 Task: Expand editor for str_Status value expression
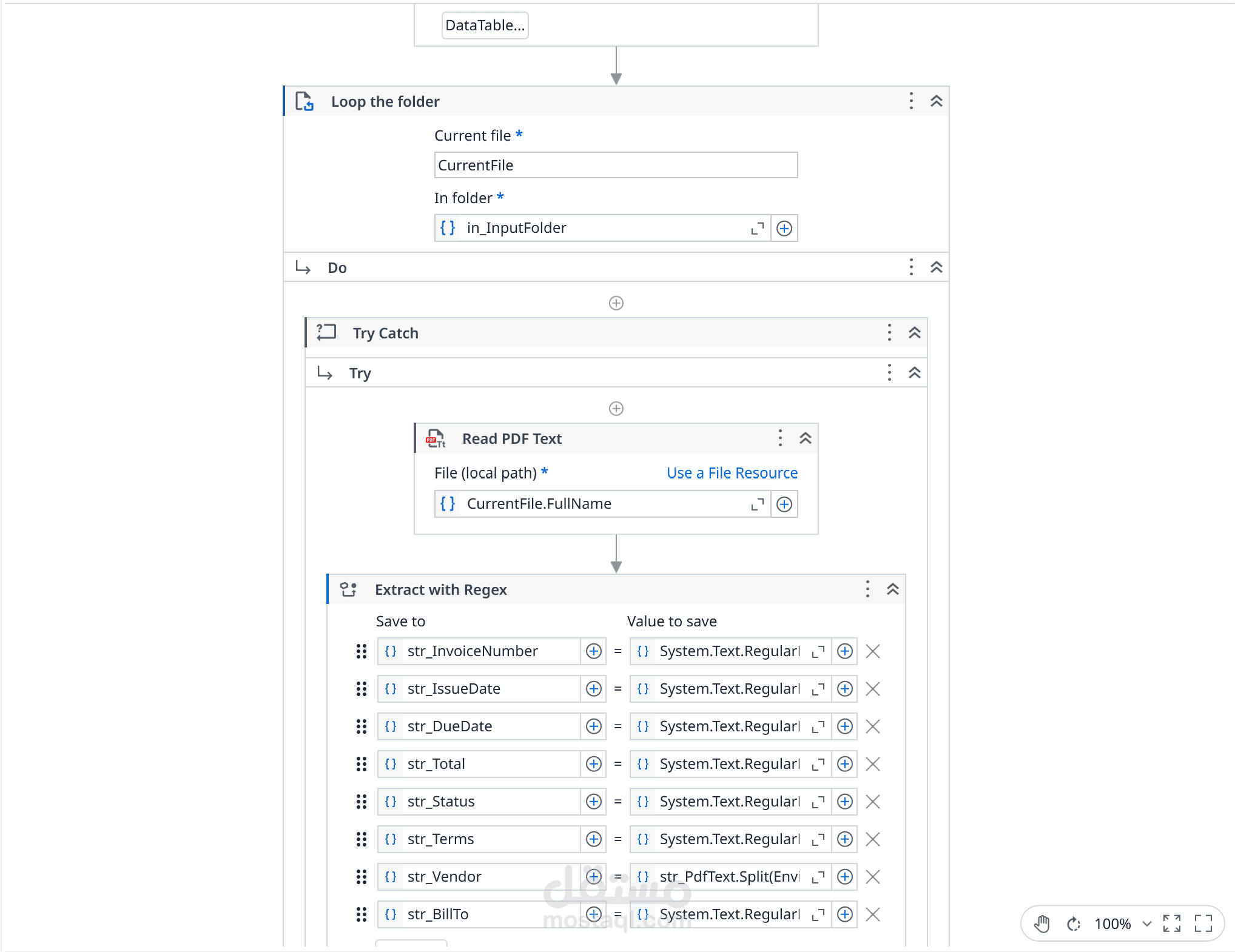tap(818, 802)
